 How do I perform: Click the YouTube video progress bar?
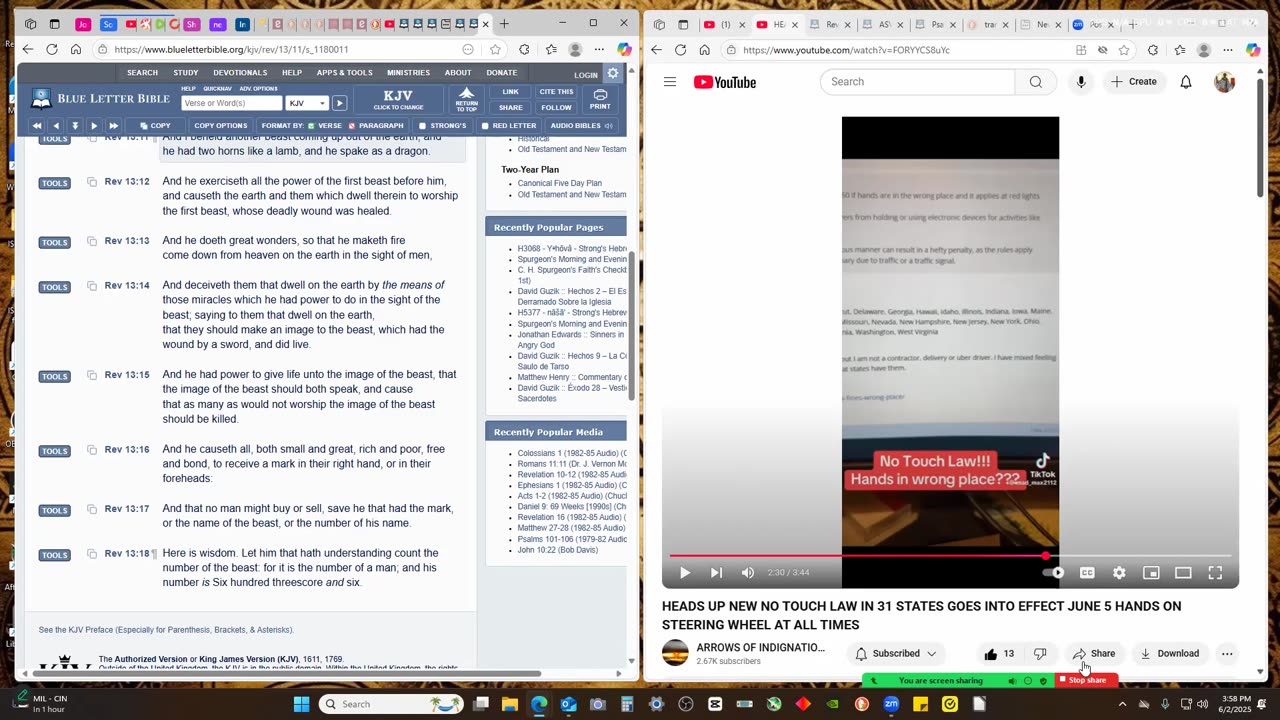(950, 556)
